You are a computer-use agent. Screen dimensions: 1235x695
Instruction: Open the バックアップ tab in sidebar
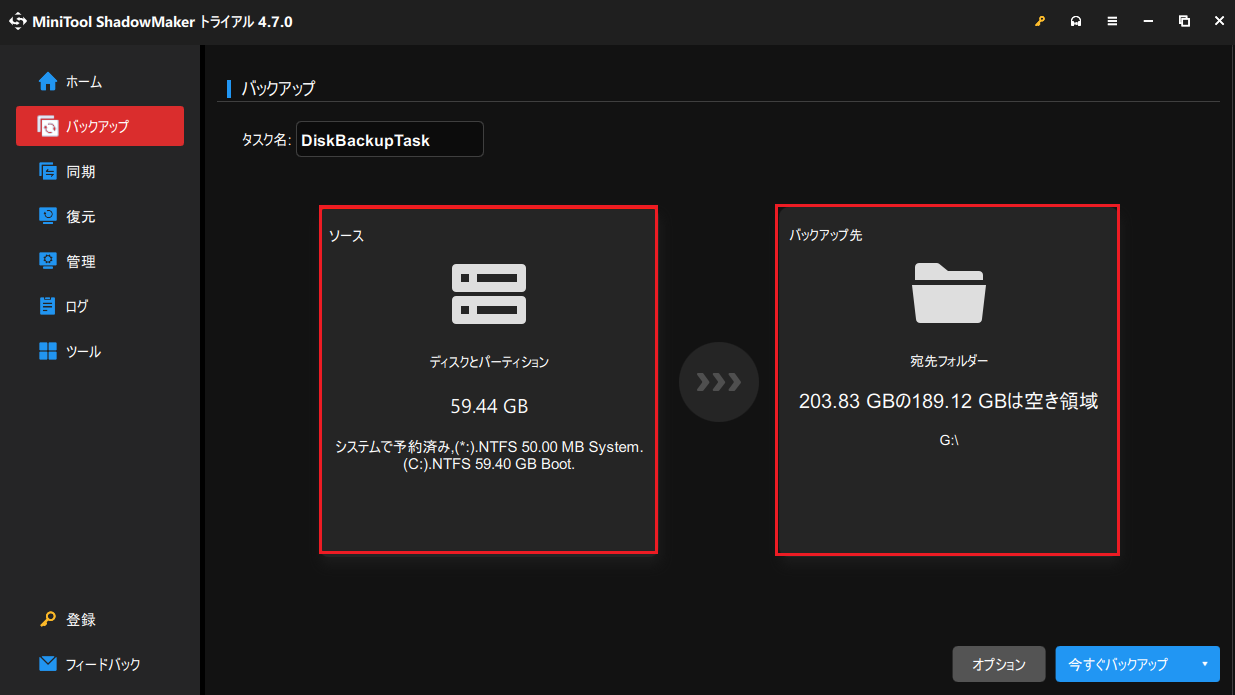[99, 126]
